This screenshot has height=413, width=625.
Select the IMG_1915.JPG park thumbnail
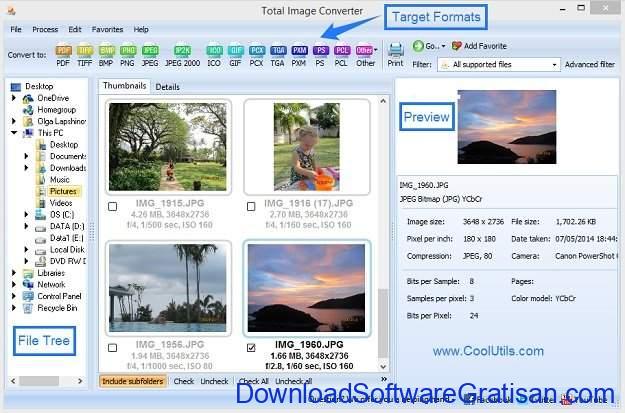tap(168, 147)
